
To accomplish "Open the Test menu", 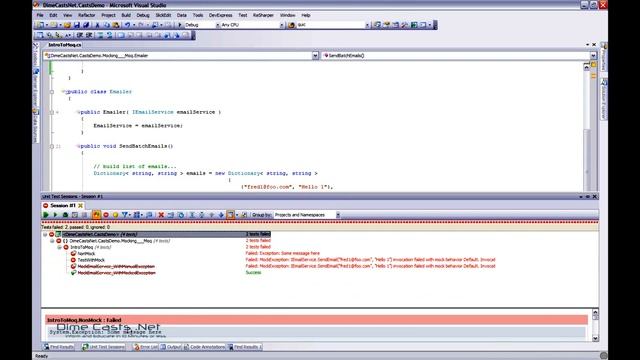I will [x=242, y=15].
